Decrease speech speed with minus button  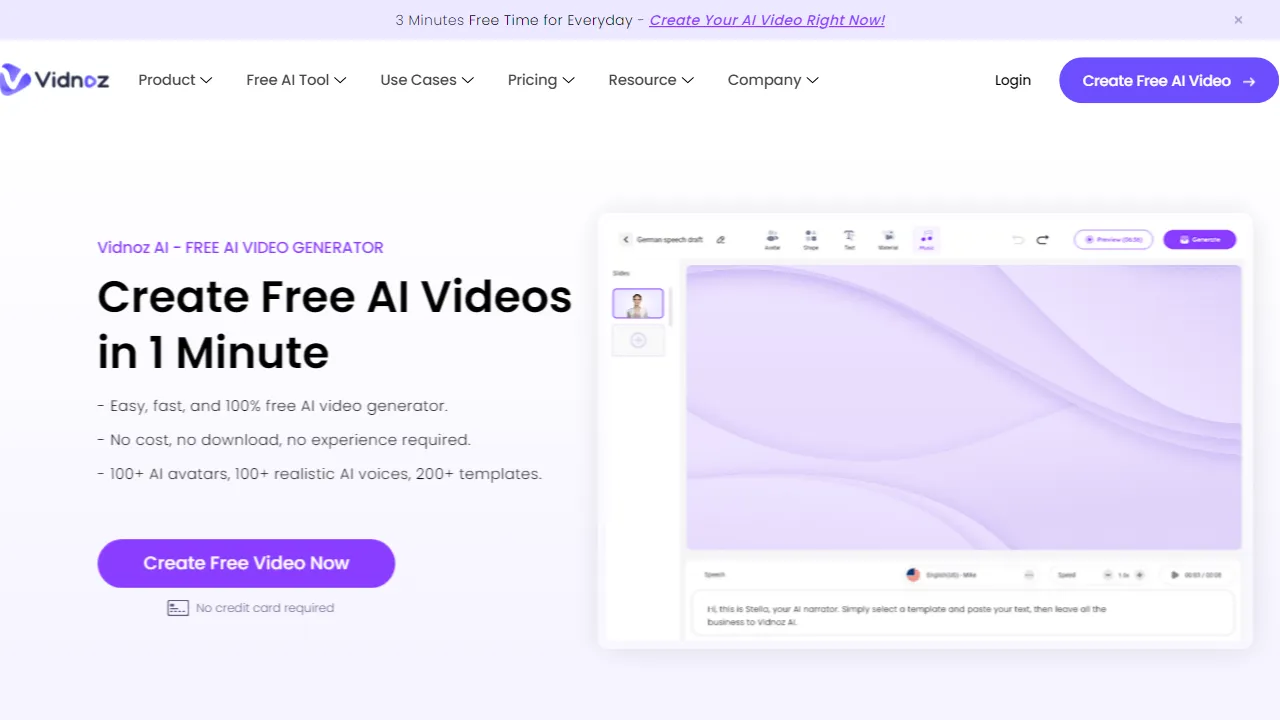(x=1108, y=575)
